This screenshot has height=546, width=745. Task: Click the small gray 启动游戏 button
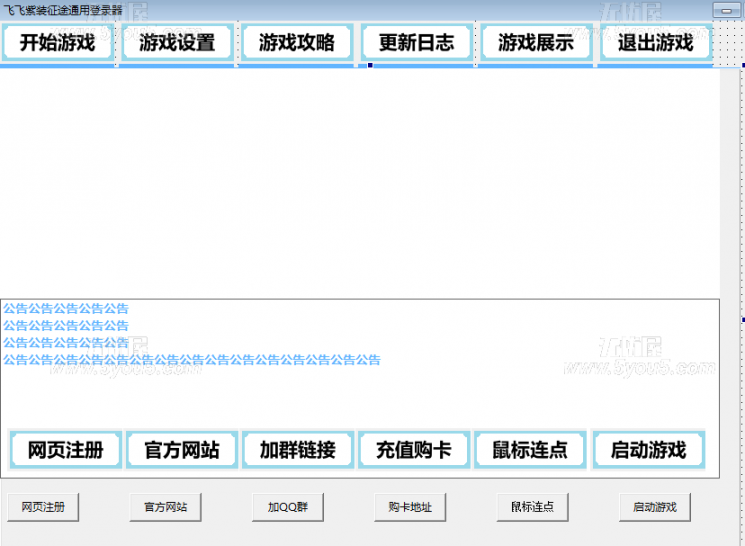(x=655, y=507)
